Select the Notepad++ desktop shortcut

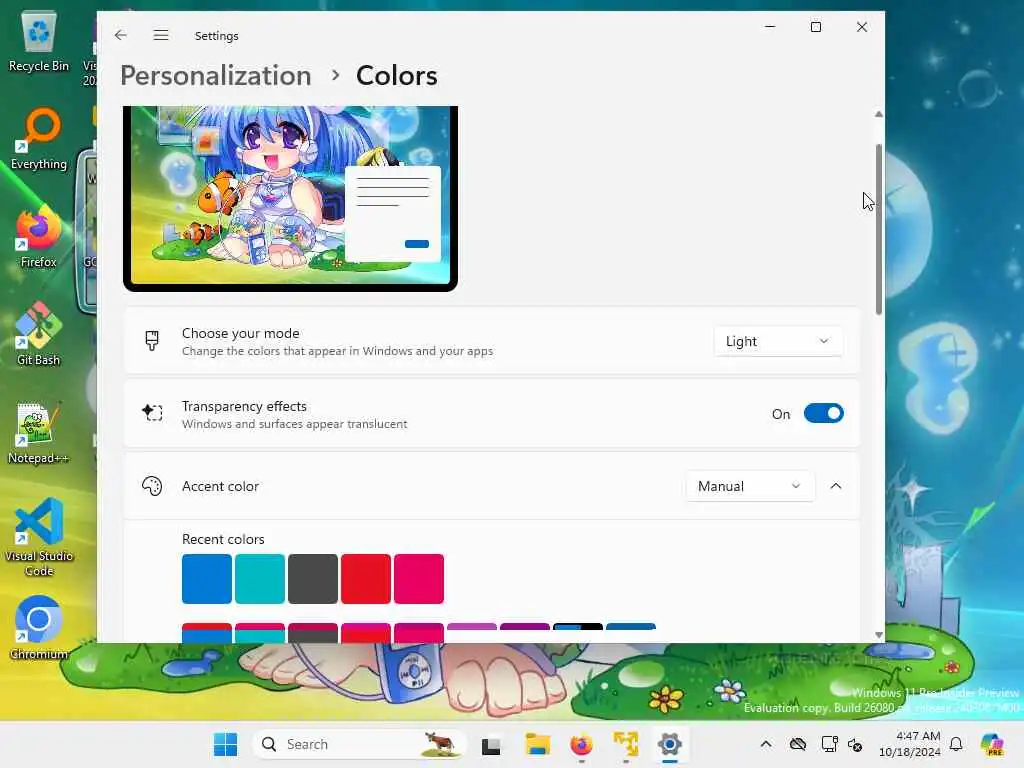pyautogui.click(x=39, y=432)
